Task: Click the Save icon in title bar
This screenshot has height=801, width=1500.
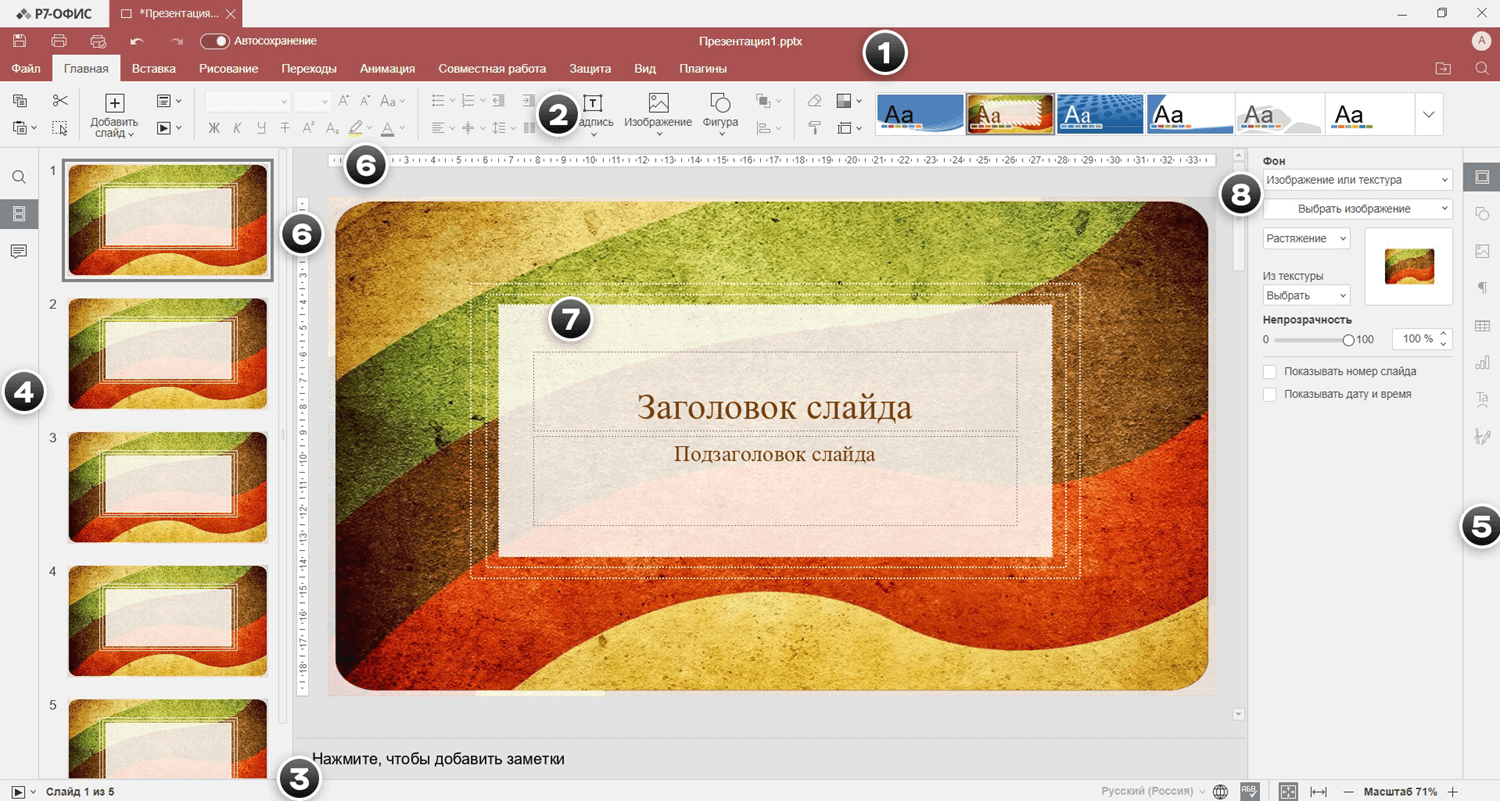Action: click(19, 41)
